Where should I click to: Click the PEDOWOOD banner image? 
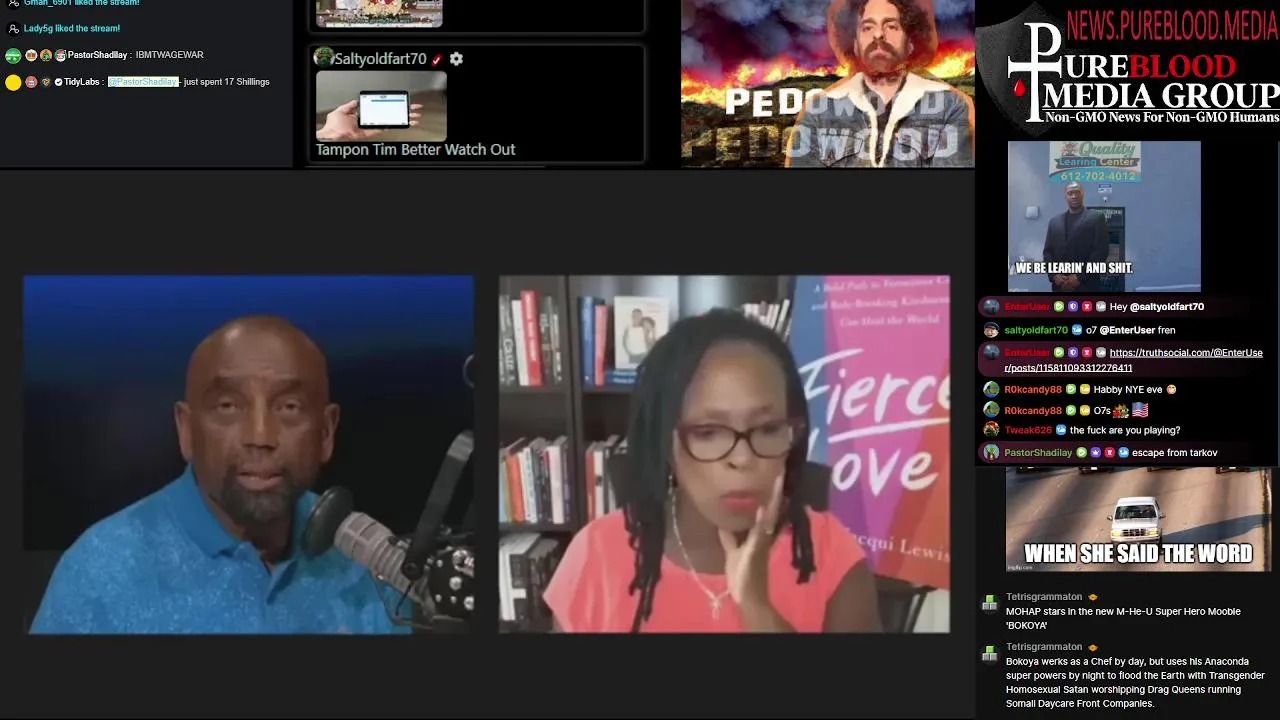pos(828,83)
